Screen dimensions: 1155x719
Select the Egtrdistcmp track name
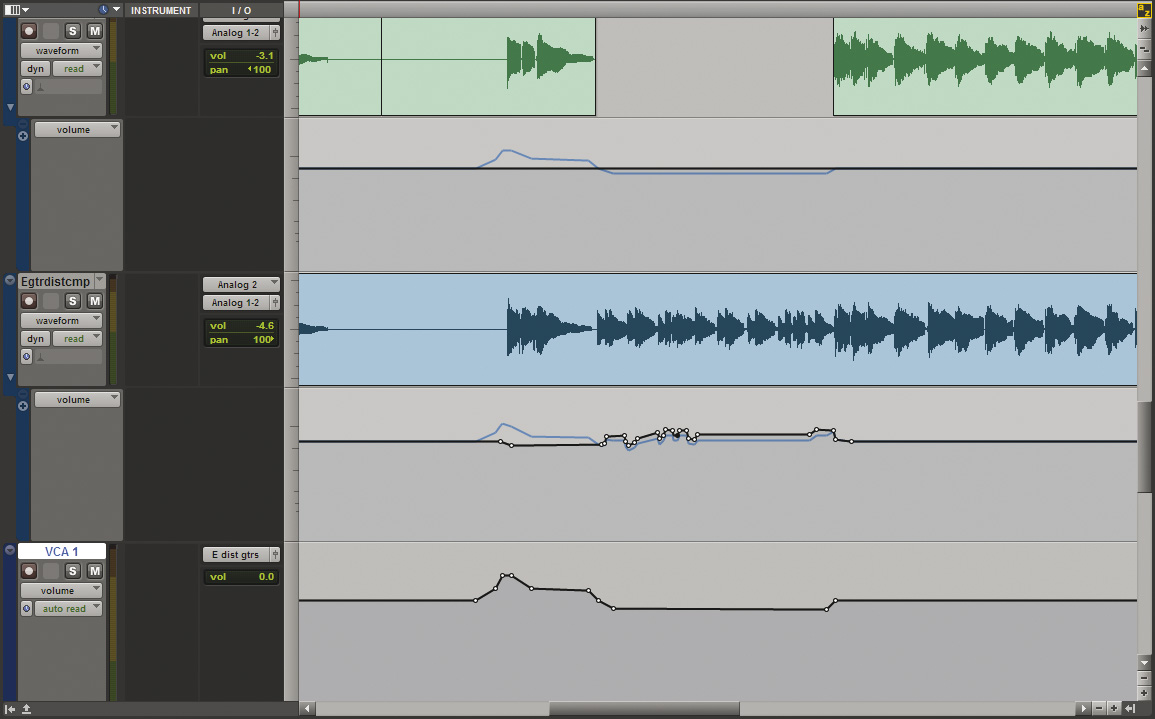55,281
